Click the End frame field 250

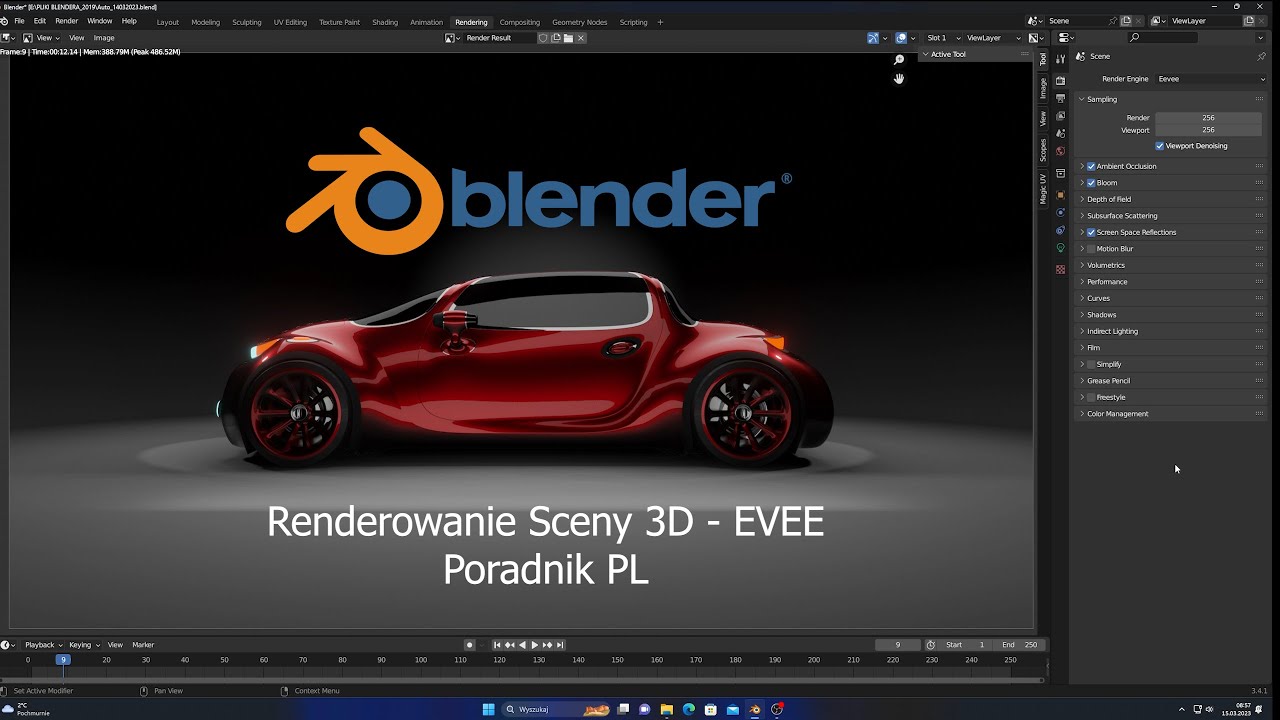(x=1020, y=645)
